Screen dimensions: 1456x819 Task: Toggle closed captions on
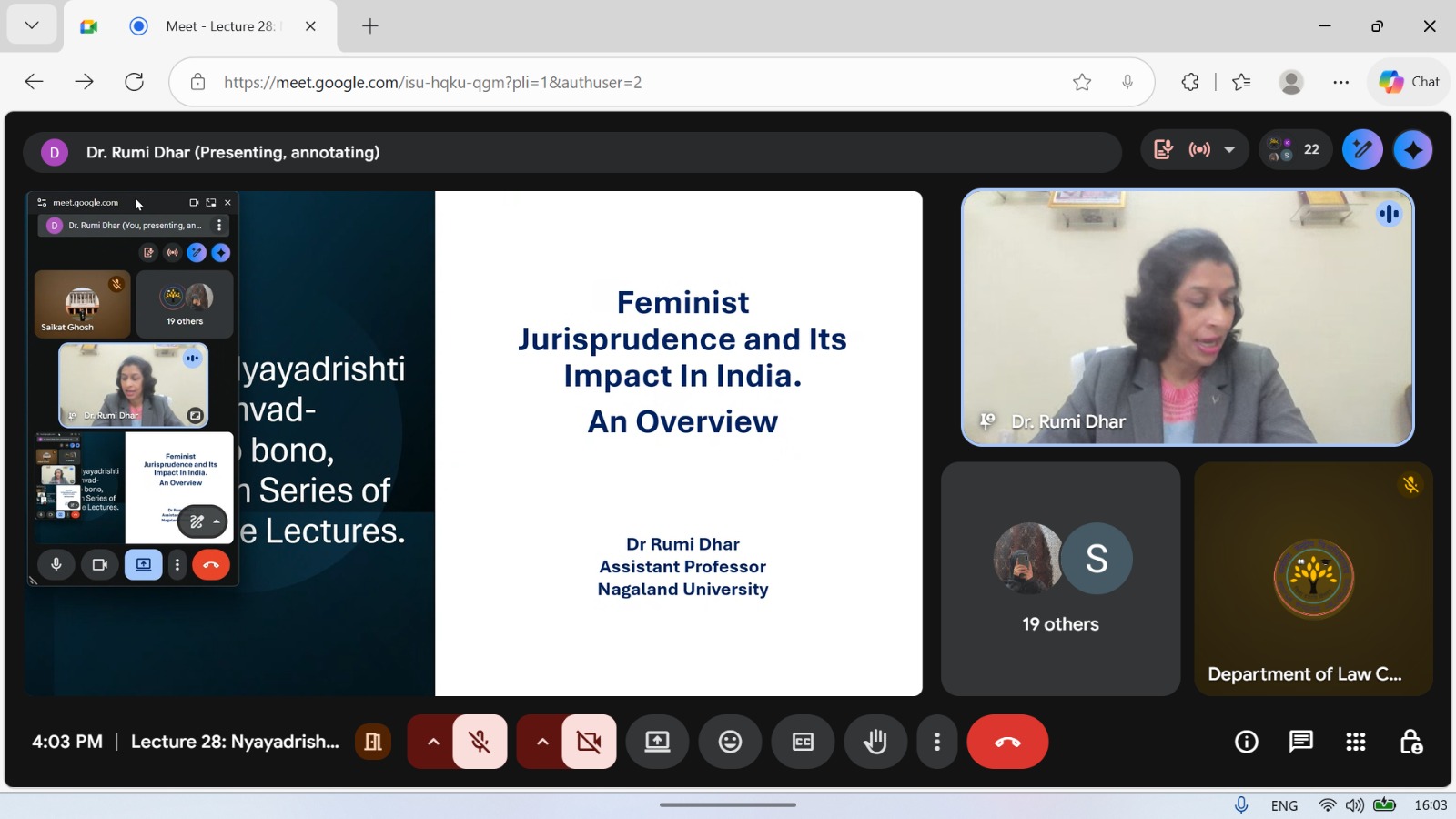pyautogui.click(x=803, y=742)
